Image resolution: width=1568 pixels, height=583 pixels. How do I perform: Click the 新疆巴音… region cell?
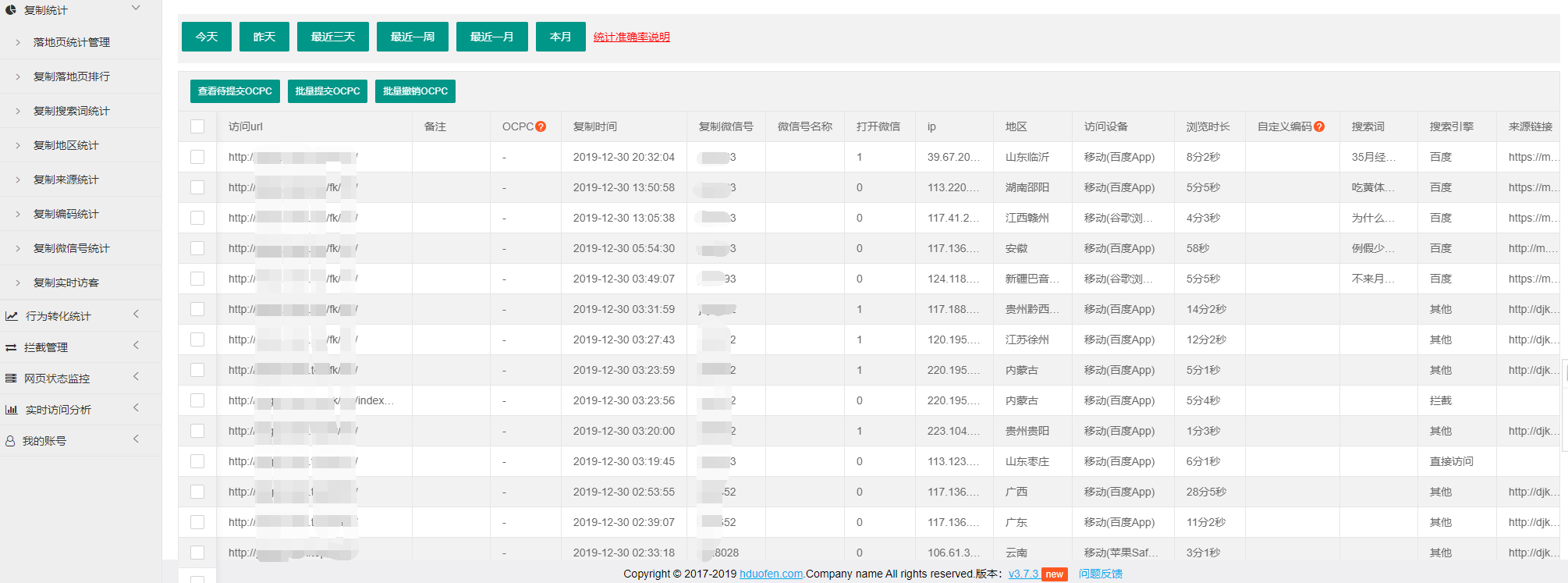pos(1033,279)
